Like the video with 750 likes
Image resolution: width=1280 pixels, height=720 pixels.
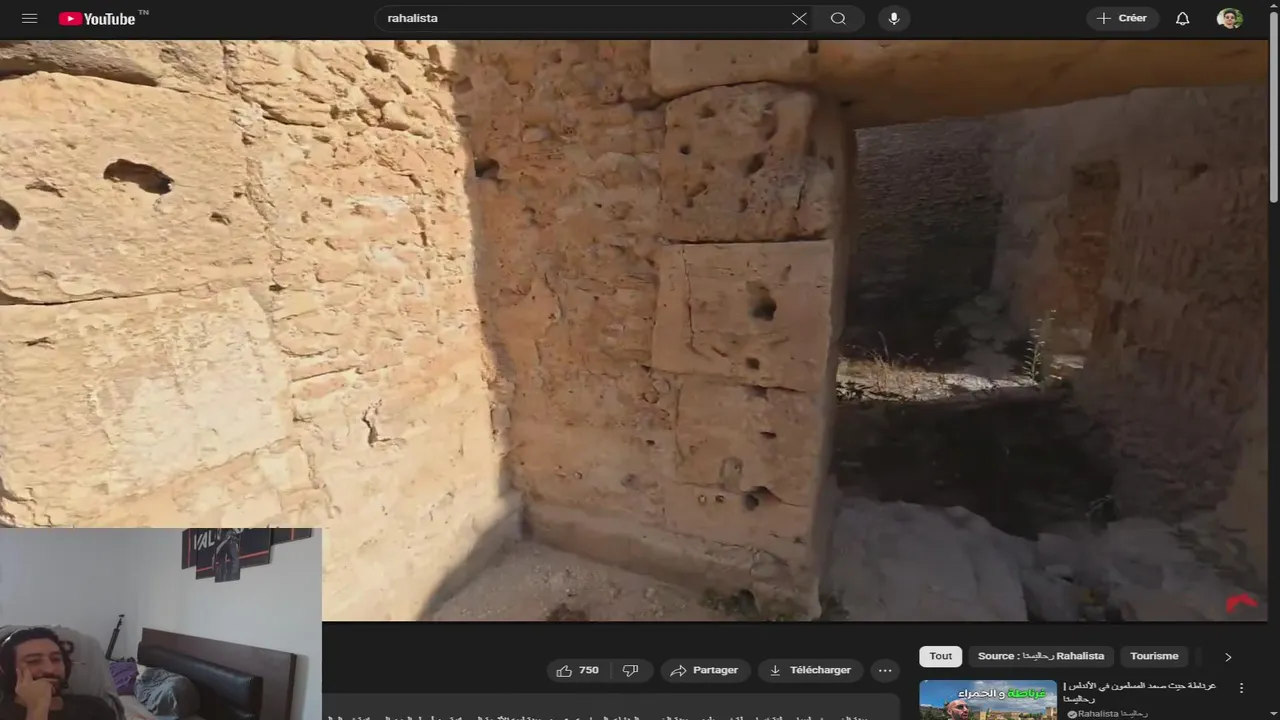click(578, 670)
